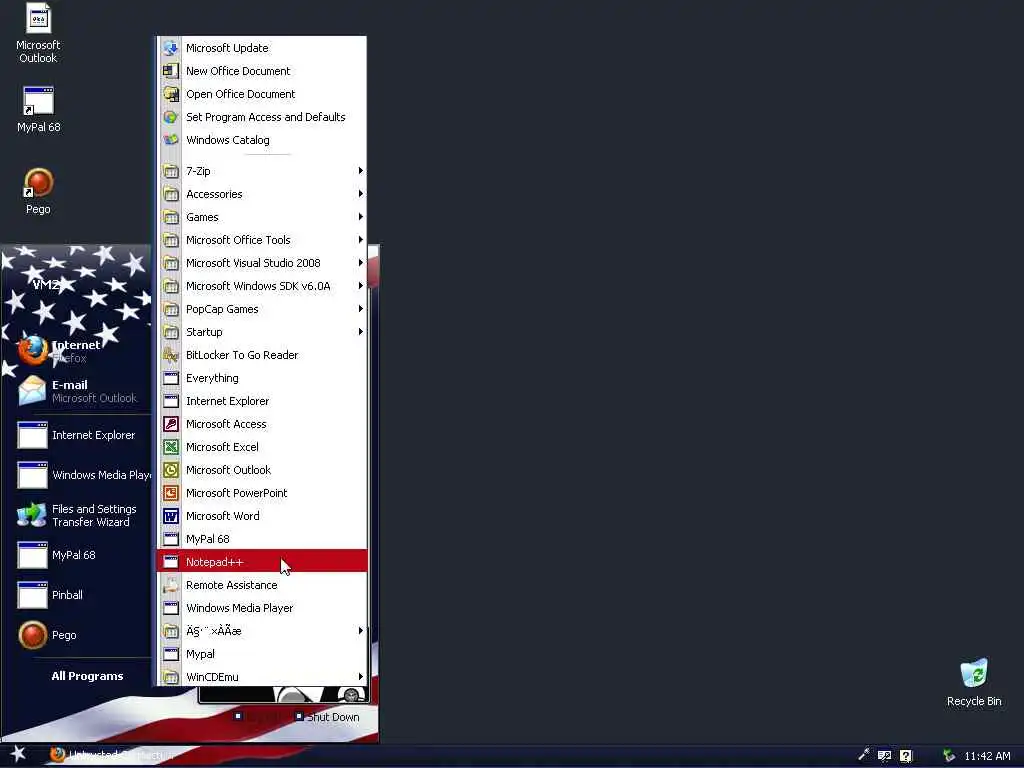The image size is (1024, 768).
Task: Click the E-mail Microsoft Outlook pinned icon
Action: coord(32,391)
